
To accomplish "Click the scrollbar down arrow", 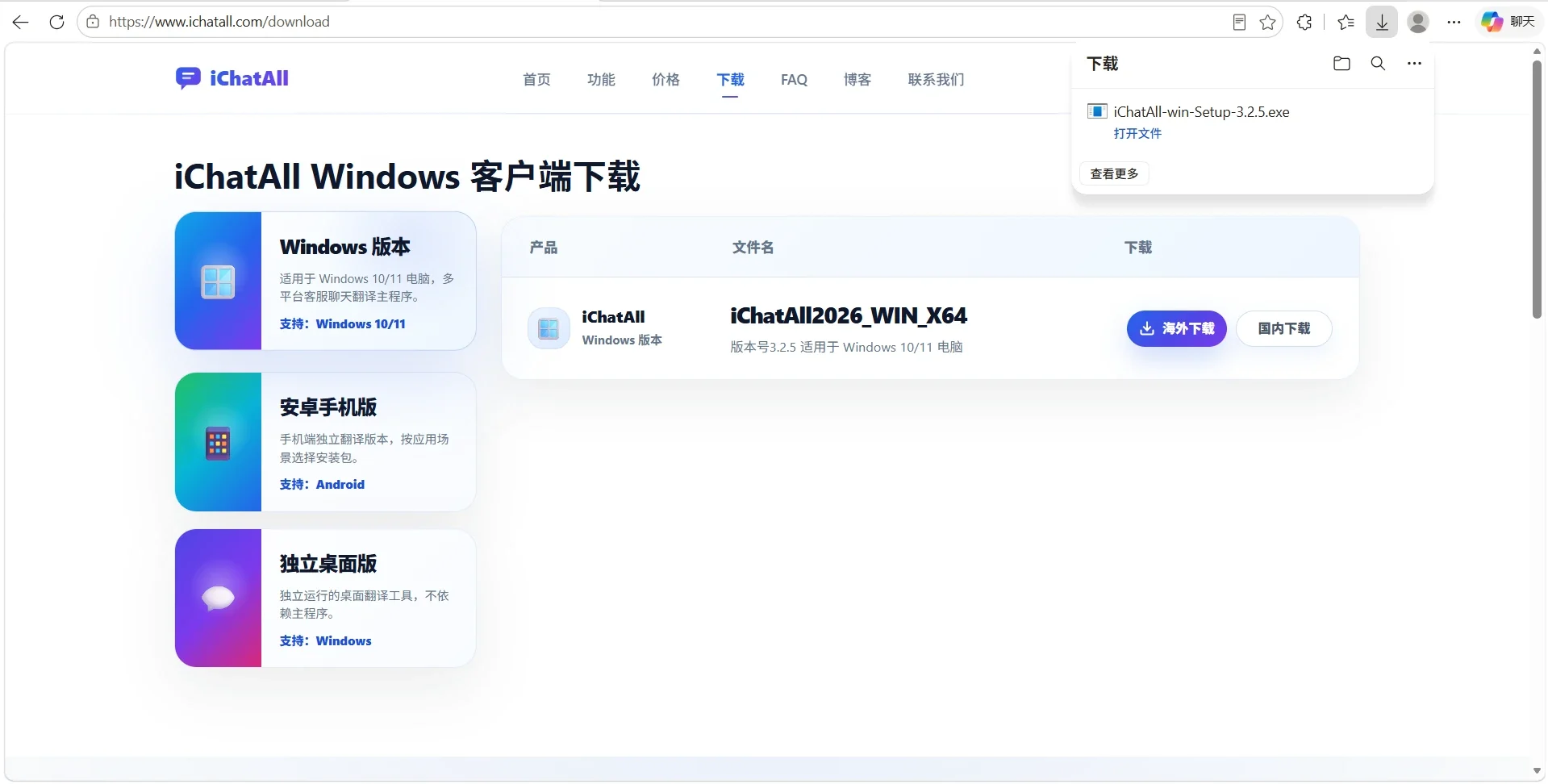I will coord(1537,771).
